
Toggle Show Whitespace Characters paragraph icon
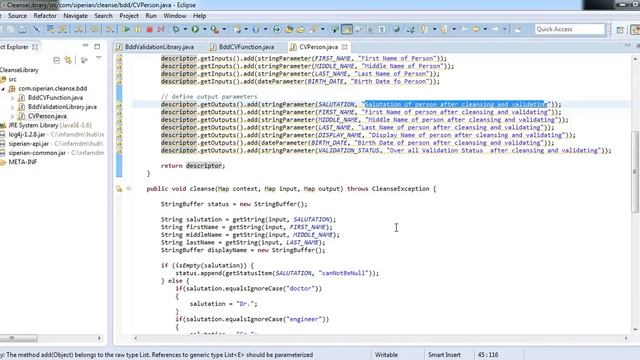(x=382, y=29)
